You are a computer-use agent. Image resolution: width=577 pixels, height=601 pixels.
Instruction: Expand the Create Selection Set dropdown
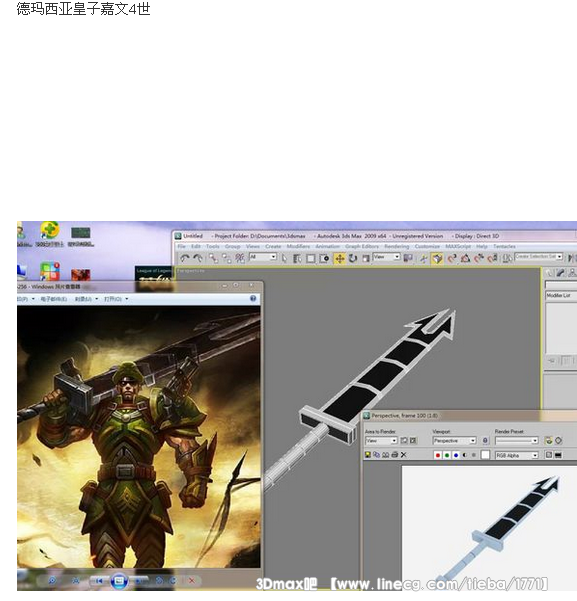tap(539, 256)
